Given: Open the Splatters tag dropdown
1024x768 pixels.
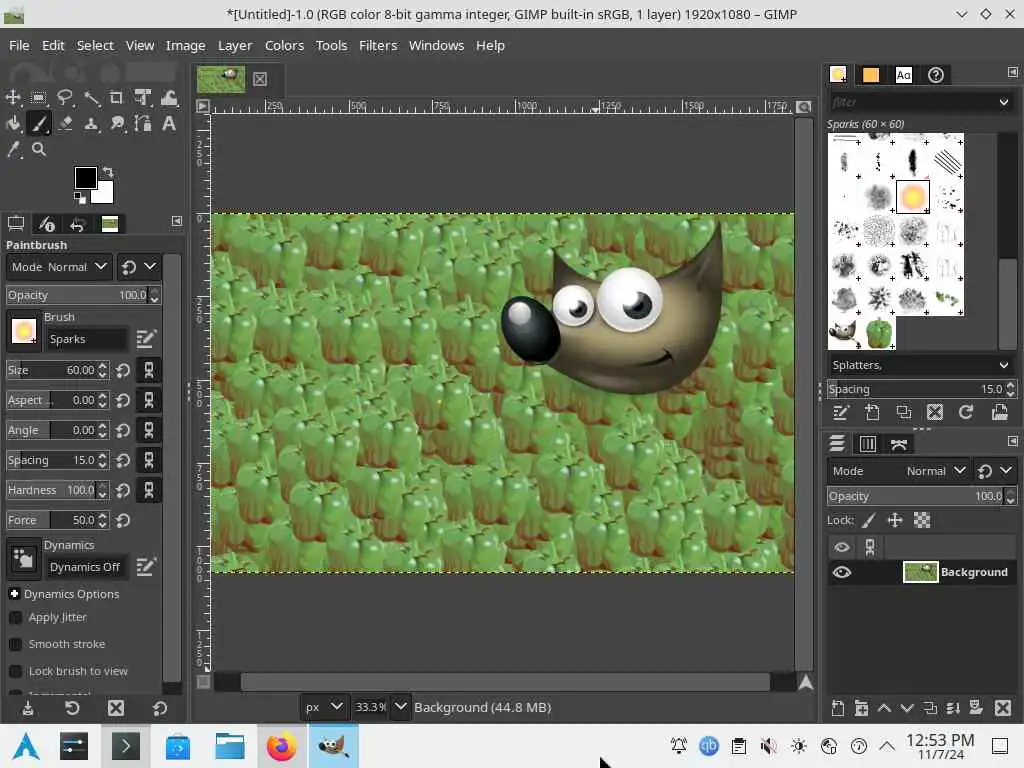Looking at the screenshot, I should click(1004, 365).
